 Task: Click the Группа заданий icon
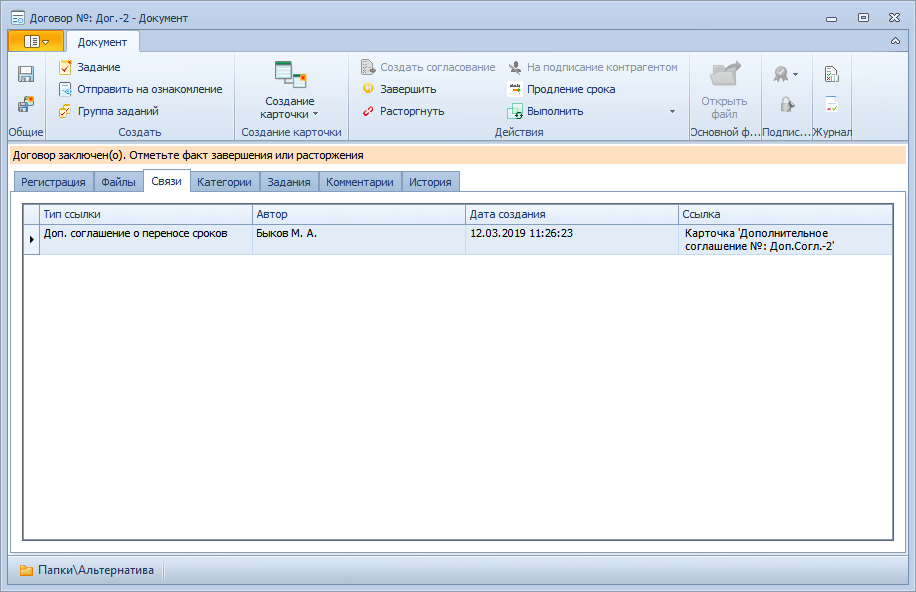(x=66, y=111)
